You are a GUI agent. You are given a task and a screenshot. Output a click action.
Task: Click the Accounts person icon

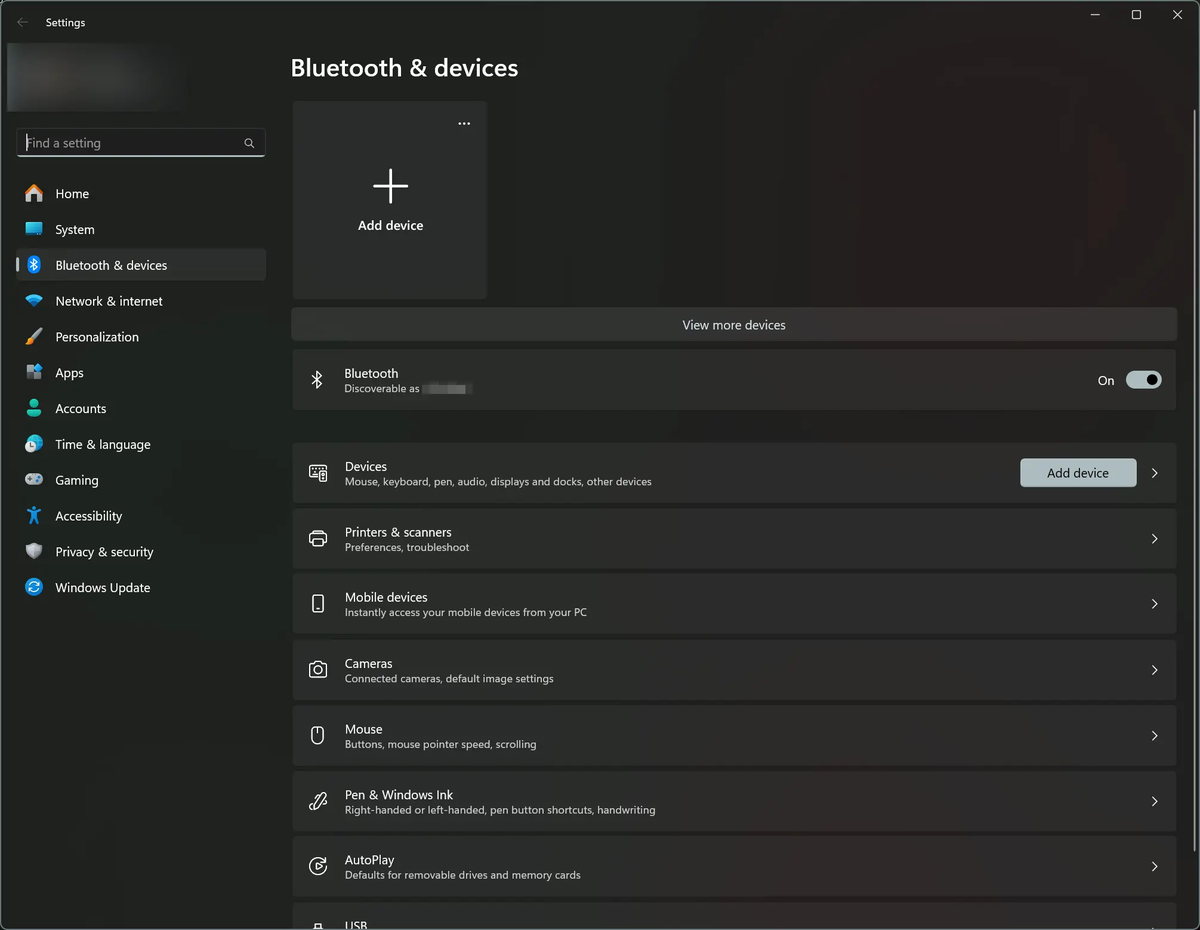(x=34, y=408)
